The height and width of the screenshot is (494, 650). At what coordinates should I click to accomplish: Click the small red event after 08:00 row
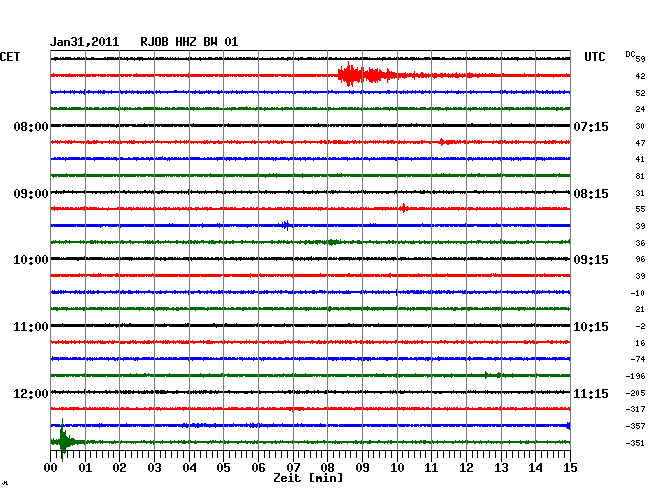pyautogui.click(x=444, y=142)
